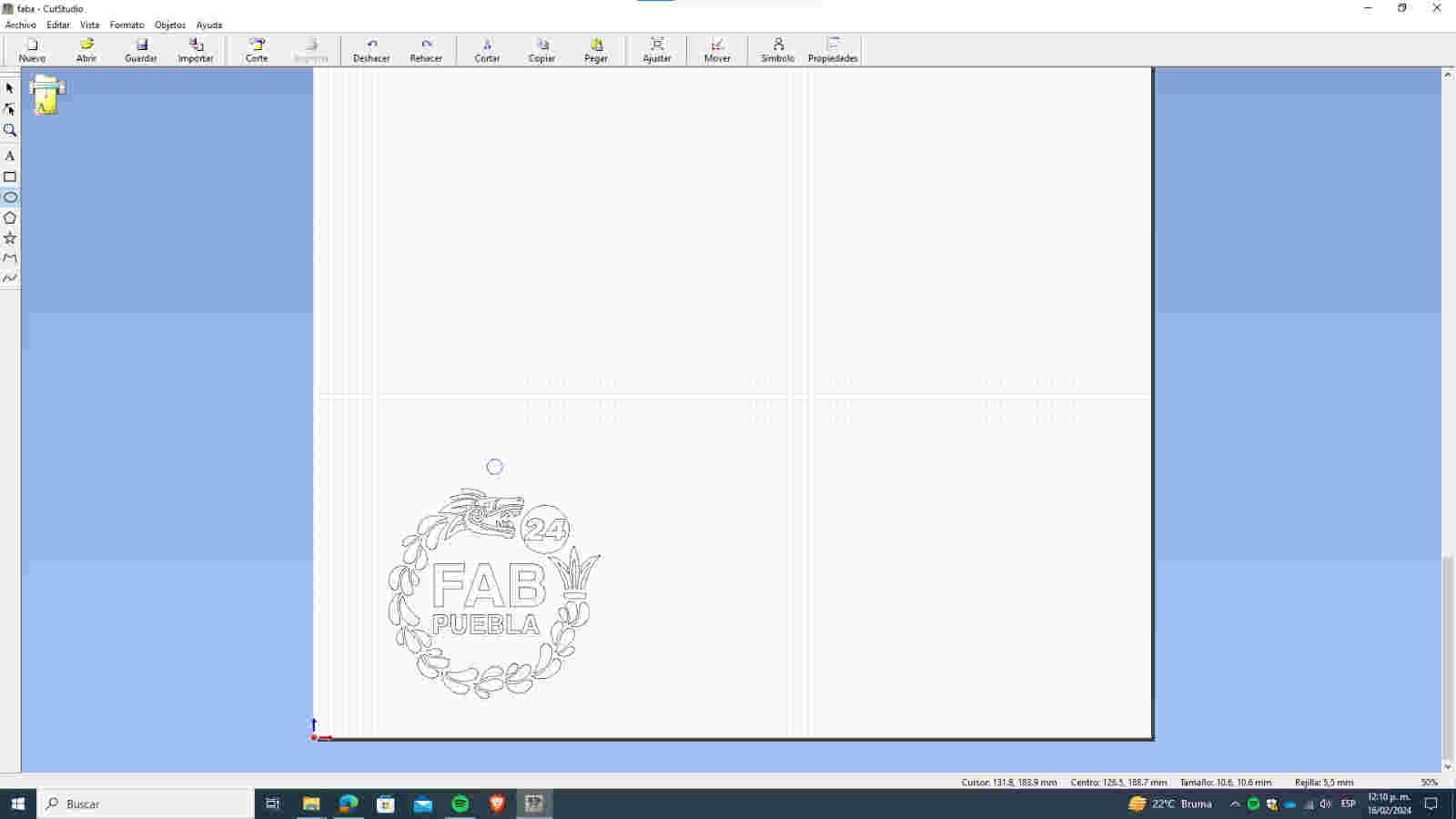
Task: Open the Archivo menu
Action: point(20,25)
